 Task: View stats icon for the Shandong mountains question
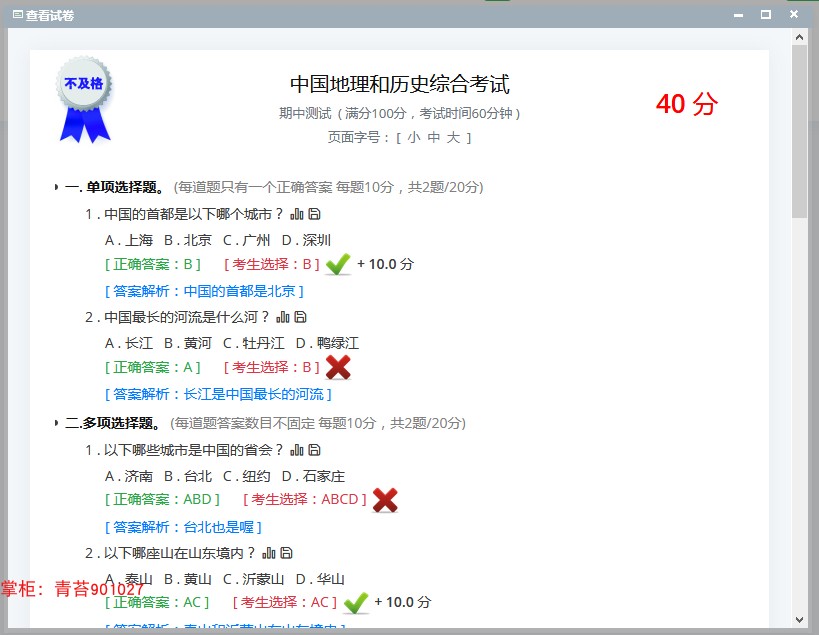(x=268, y=555)
